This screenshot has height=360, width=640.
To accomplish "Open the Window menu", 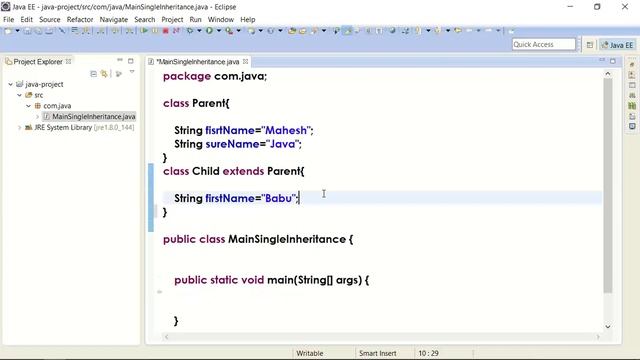I will tap(221, 20).
